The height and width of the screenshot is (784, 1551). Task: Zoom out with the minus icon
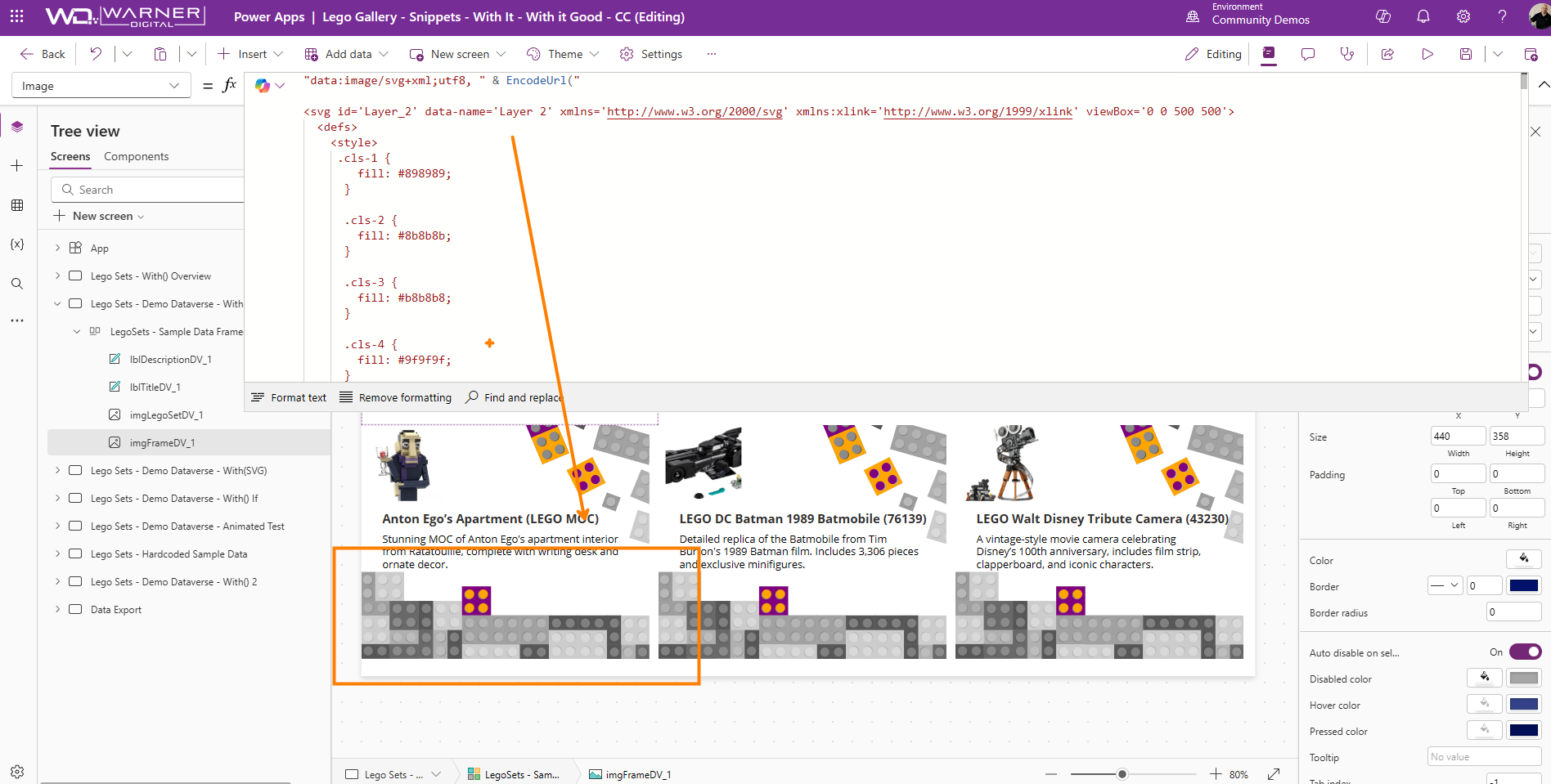pos(1051,774)
